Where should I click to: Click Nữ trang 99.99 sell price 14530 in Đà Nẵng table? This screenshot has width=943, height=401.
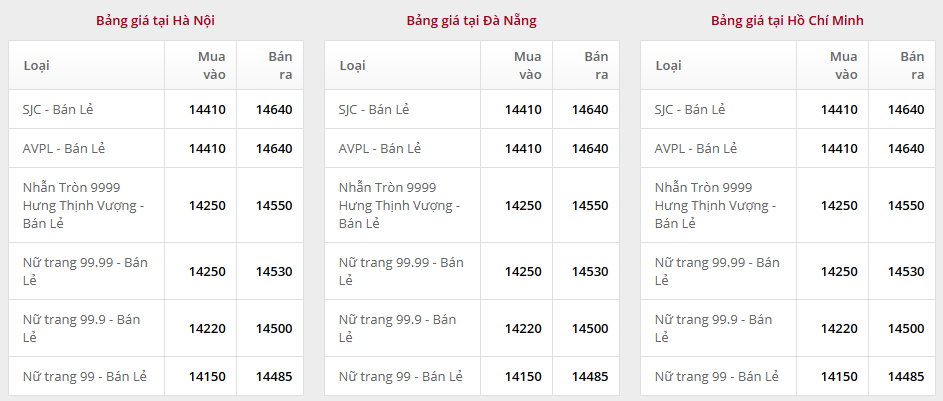590,271
